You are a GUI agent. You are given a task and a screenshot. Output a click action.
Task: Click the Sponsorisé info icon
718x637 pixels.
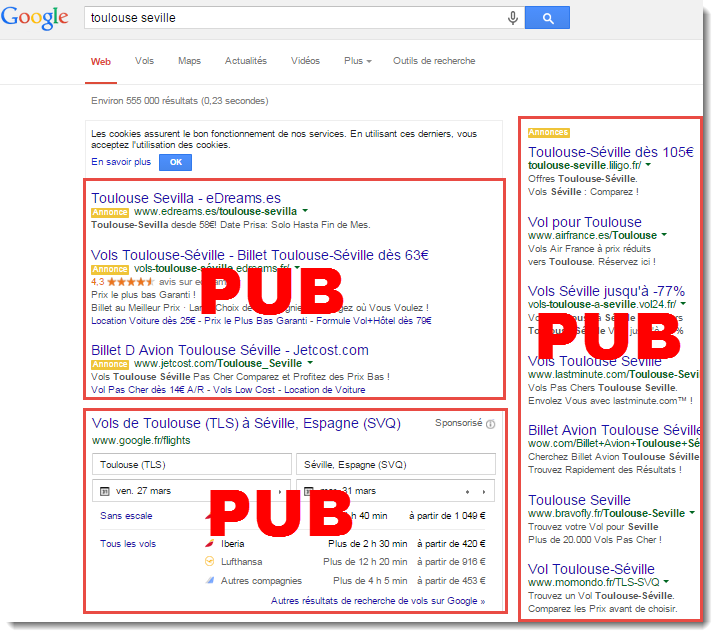click(x=490, y=424)
